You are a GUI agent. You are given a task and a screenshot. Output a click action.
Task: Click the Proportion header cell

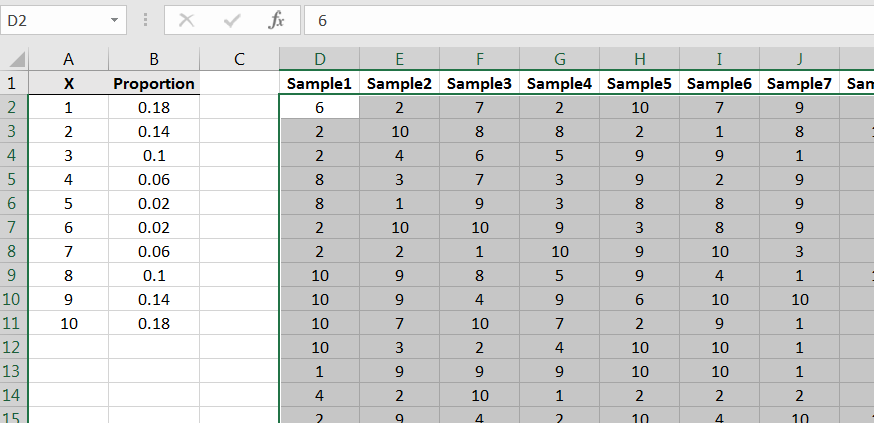[154, 84]
